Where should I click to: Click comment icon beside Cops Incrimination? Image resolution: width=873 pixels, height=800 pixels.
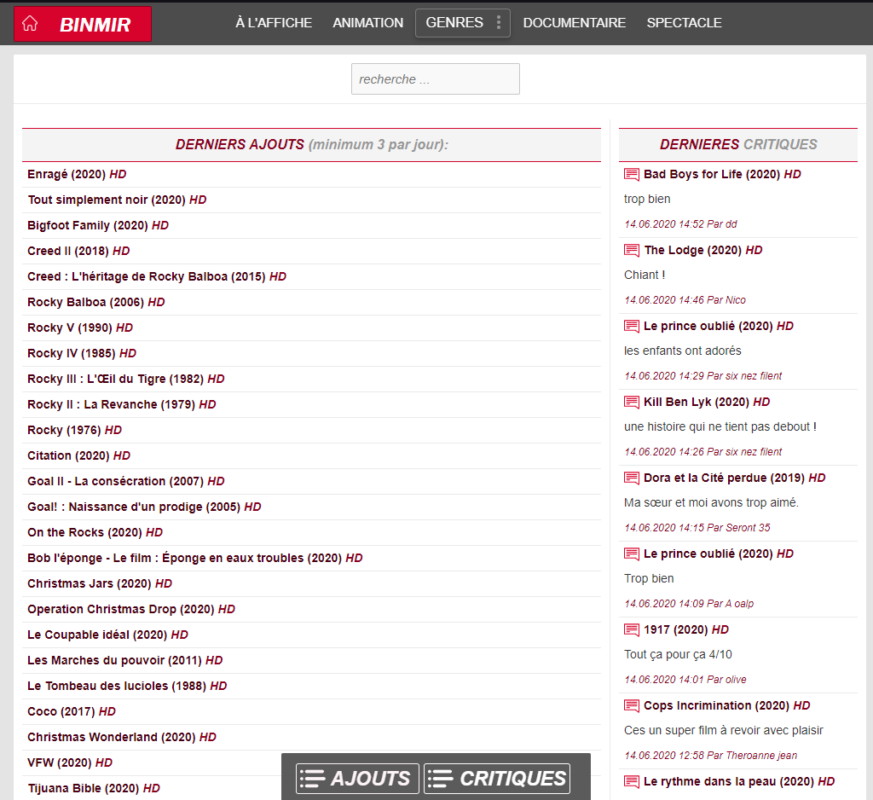(631, 705)
